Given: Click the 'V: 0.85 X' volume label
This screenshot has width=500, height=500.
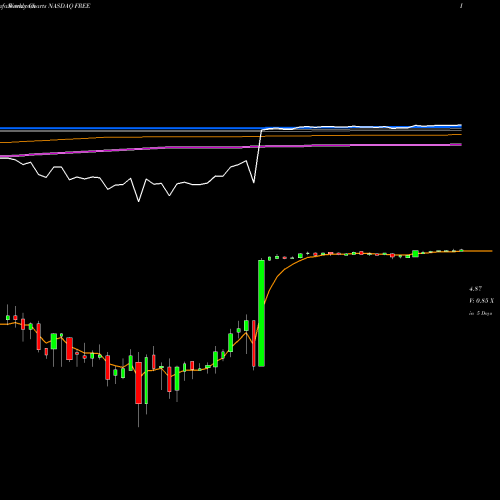Looking at the screenshot, I should click(481, 301).
